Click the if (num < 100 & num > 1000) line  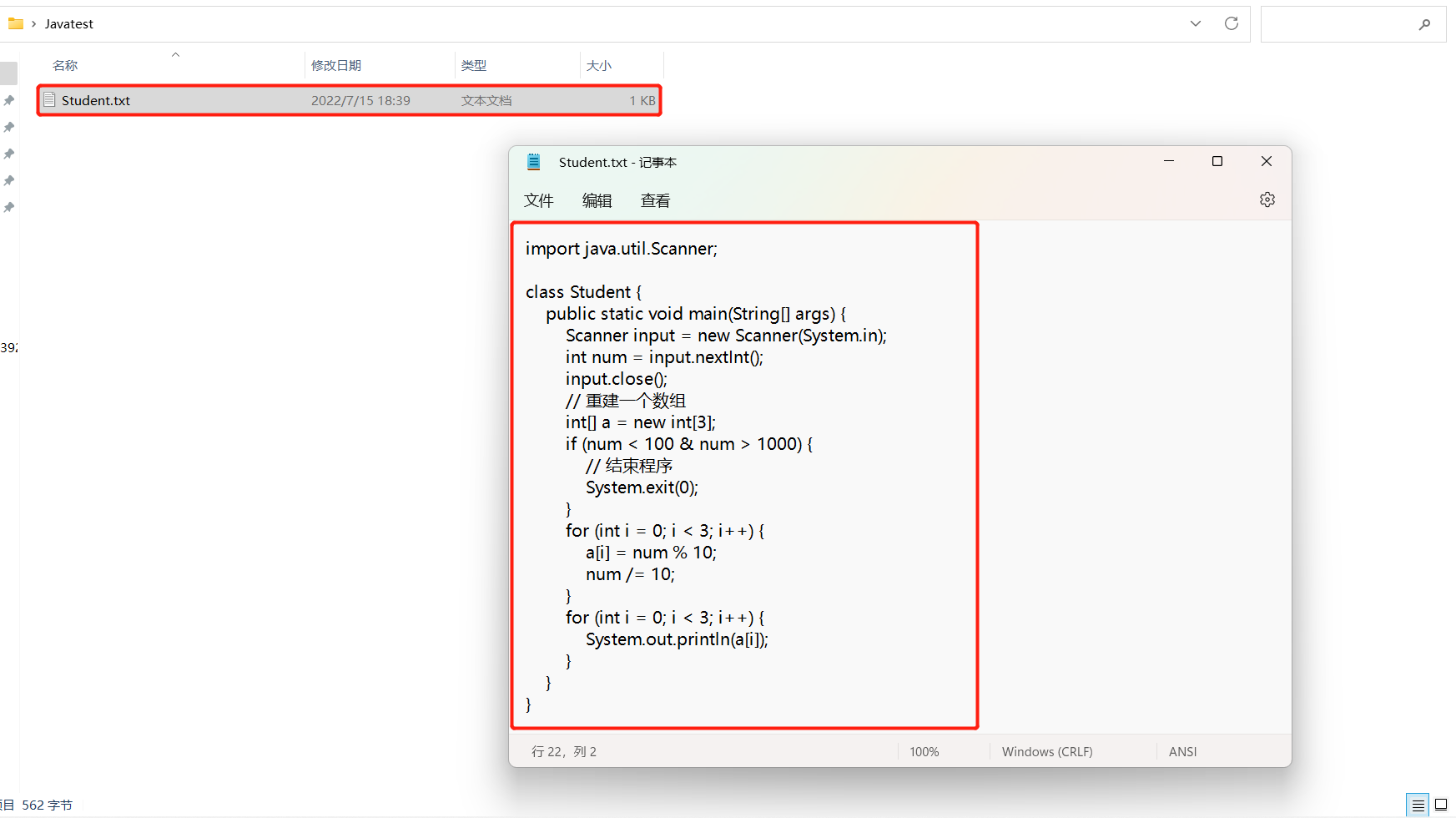pyautogui.click(x=689, y=444)
